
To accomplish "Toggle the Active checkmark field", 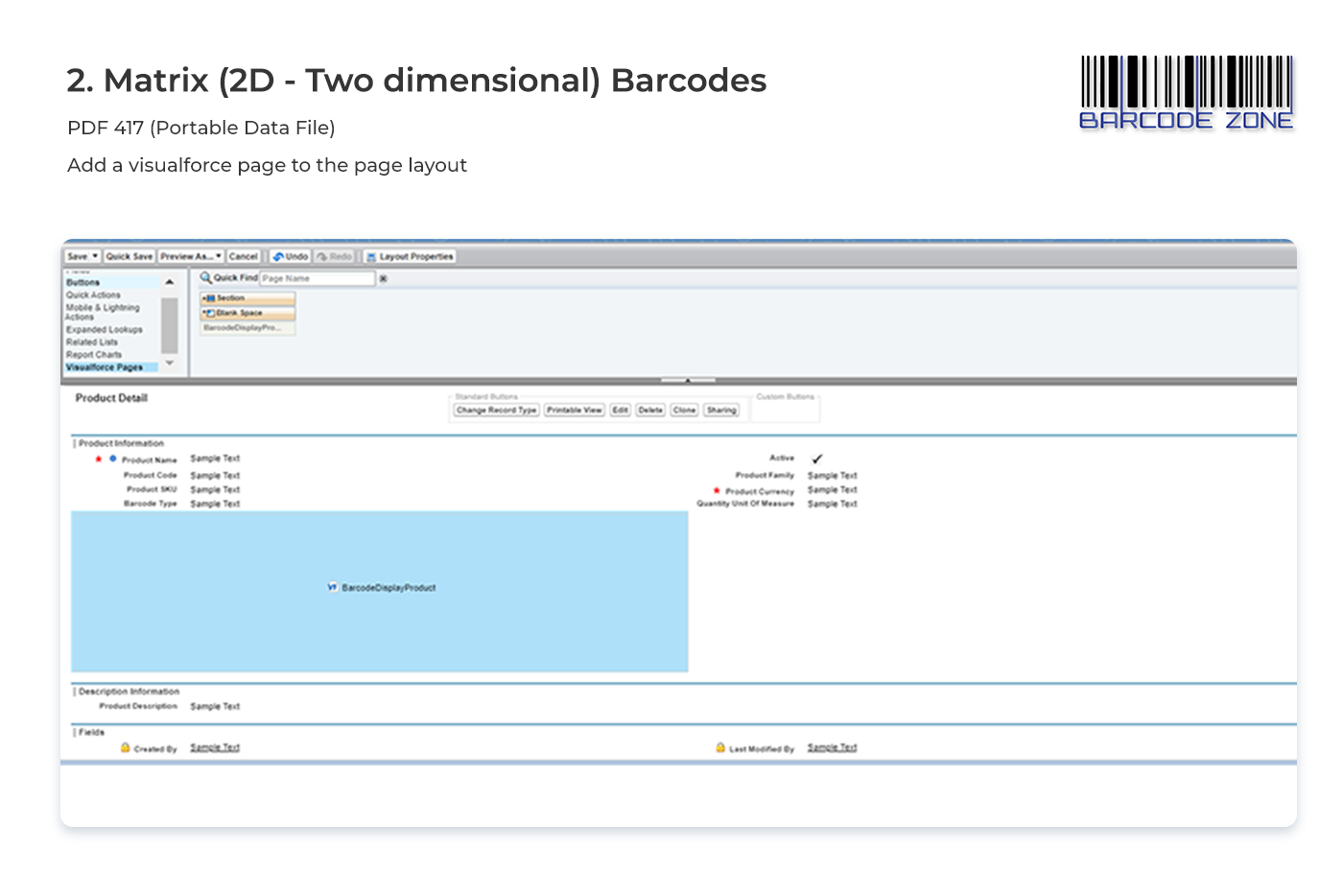I will (817, 460).
